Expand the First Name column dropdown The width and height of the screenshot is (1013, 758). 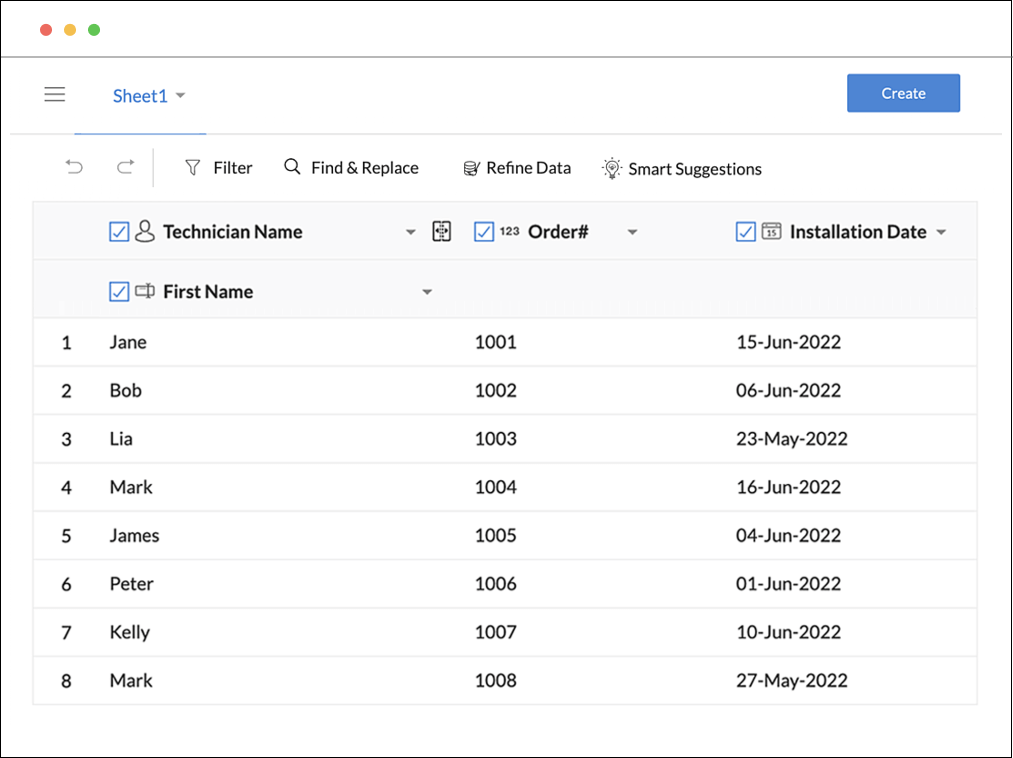(x=427, y=293)
